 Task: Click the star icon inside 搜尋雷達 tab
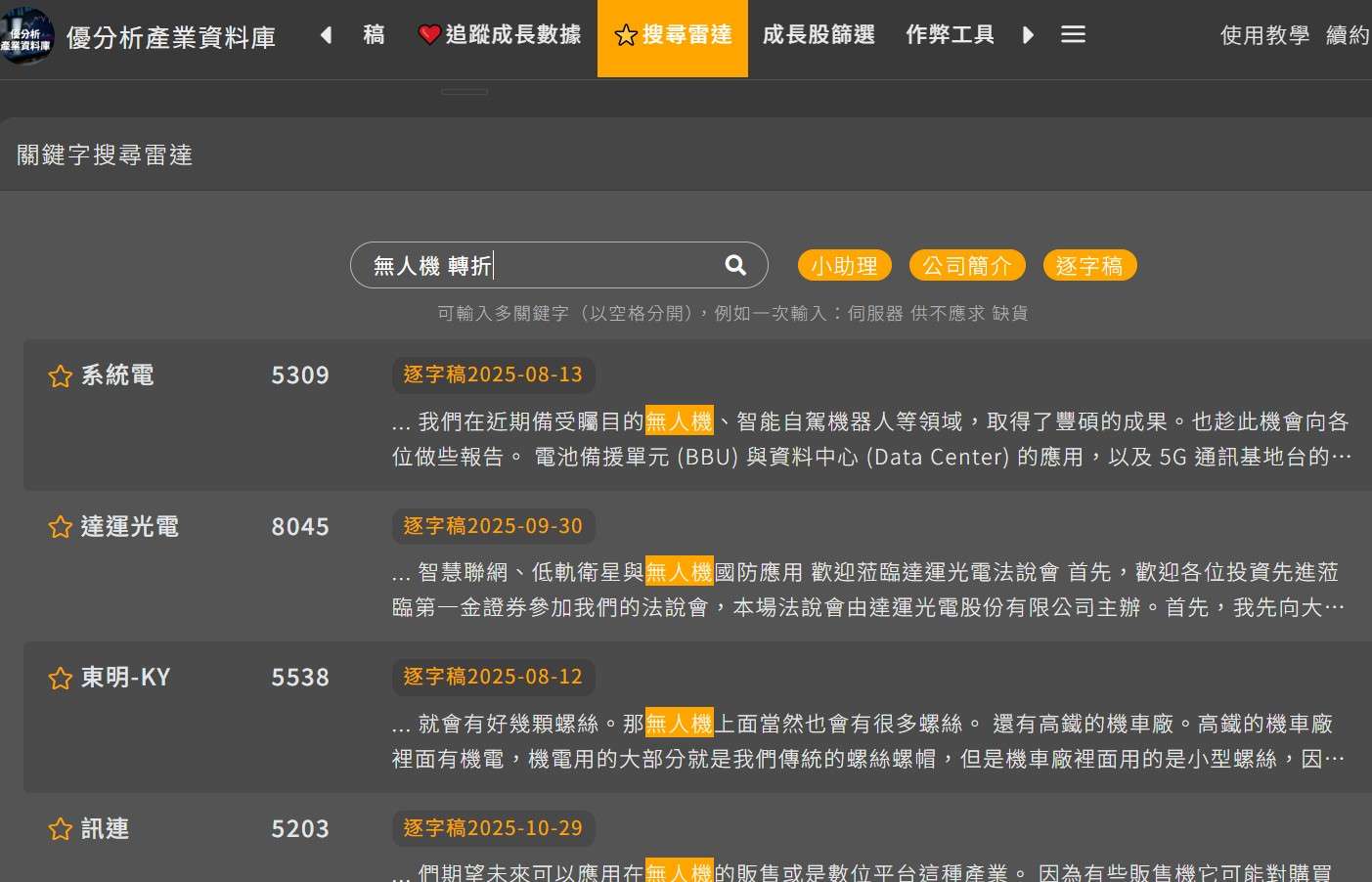pos(626,33)
